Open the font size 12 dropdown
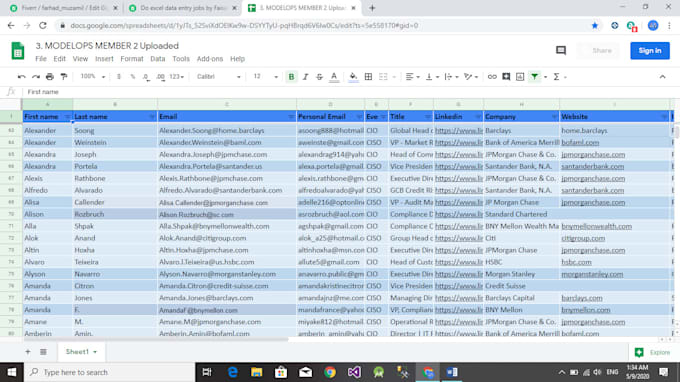 (265, 77)
